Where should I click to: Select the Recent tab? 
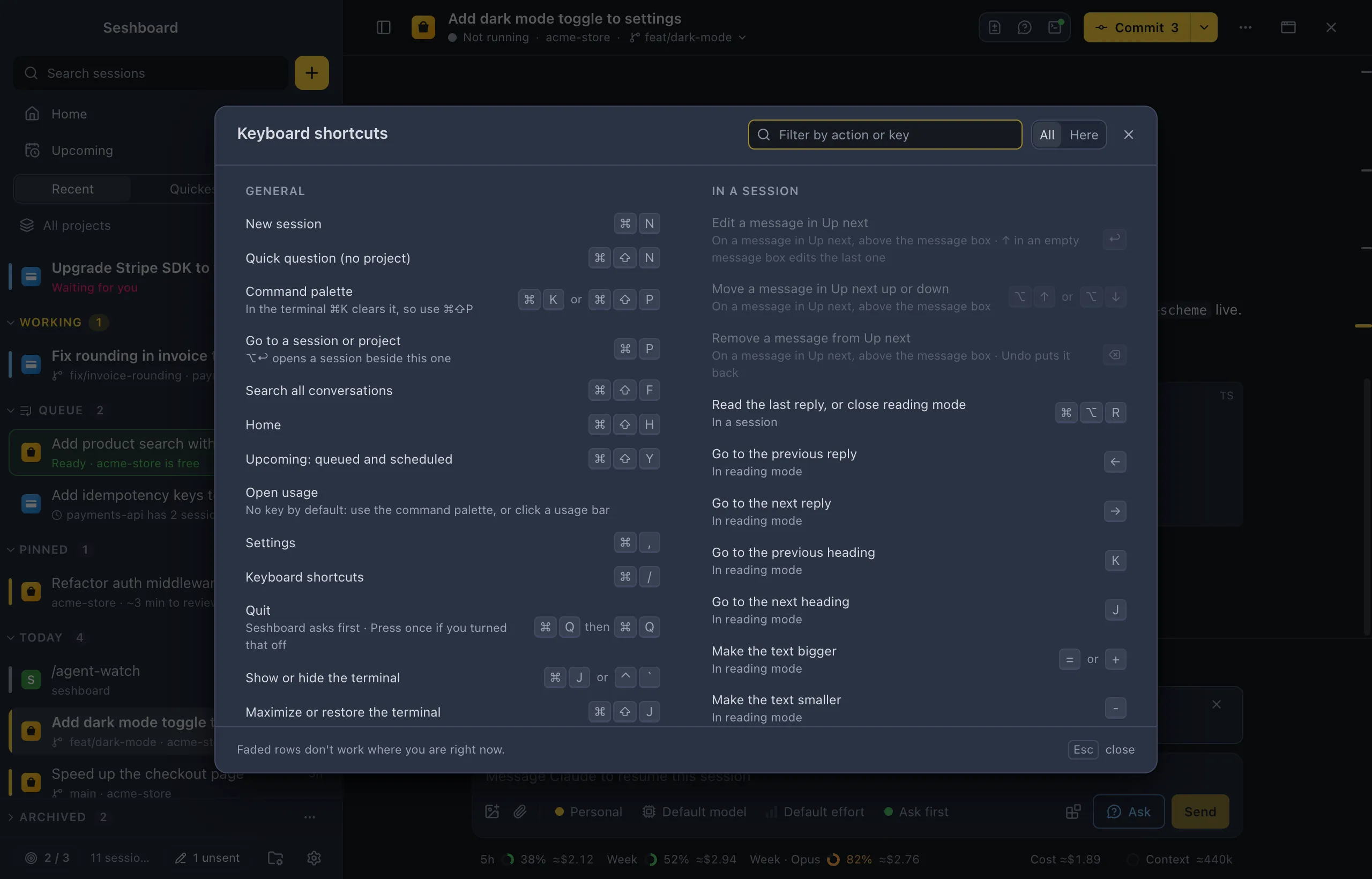(x=72, y=189)
